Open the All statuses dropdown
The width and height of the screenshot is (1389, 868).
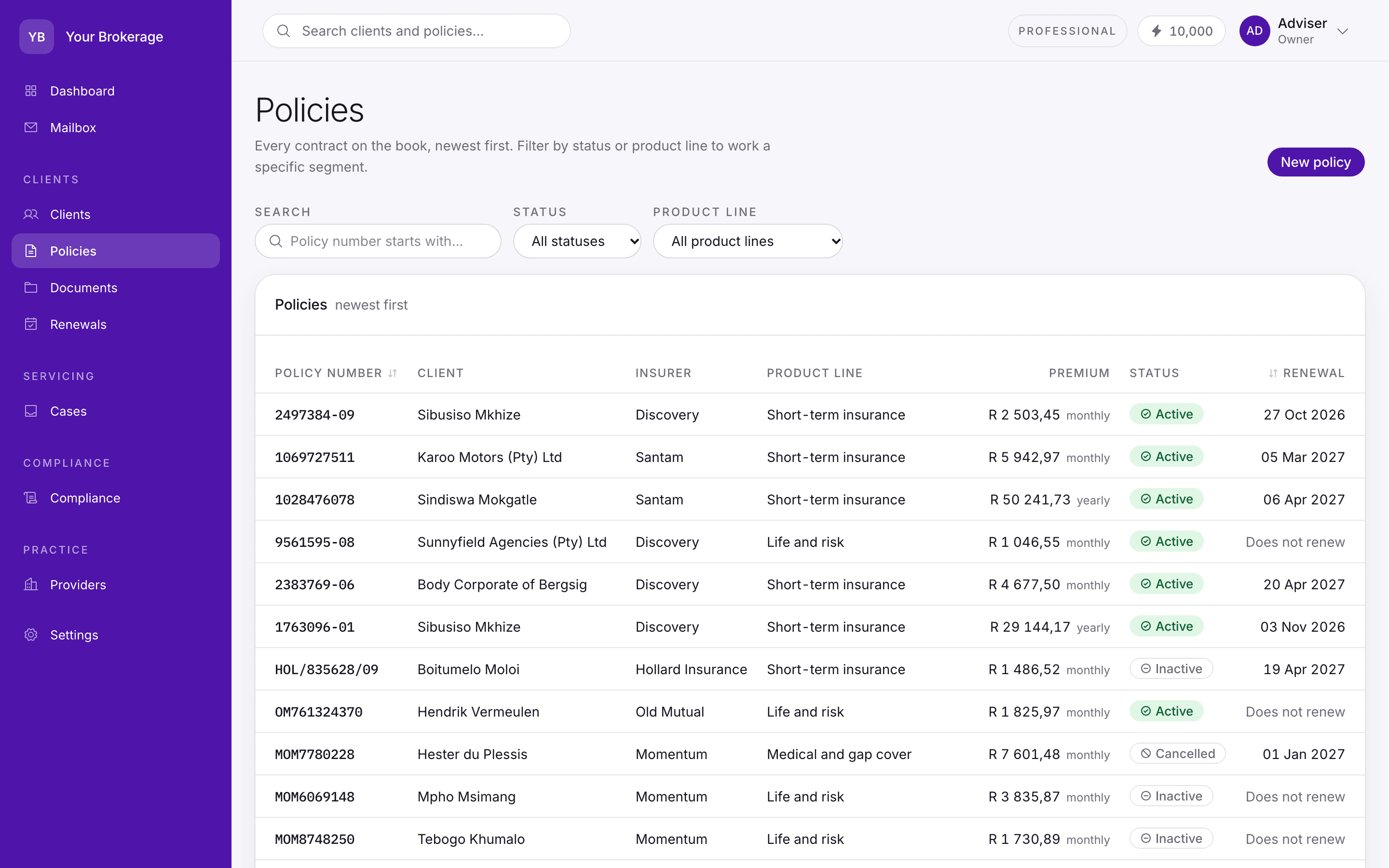pyautogui.click(x=577, y=241)
